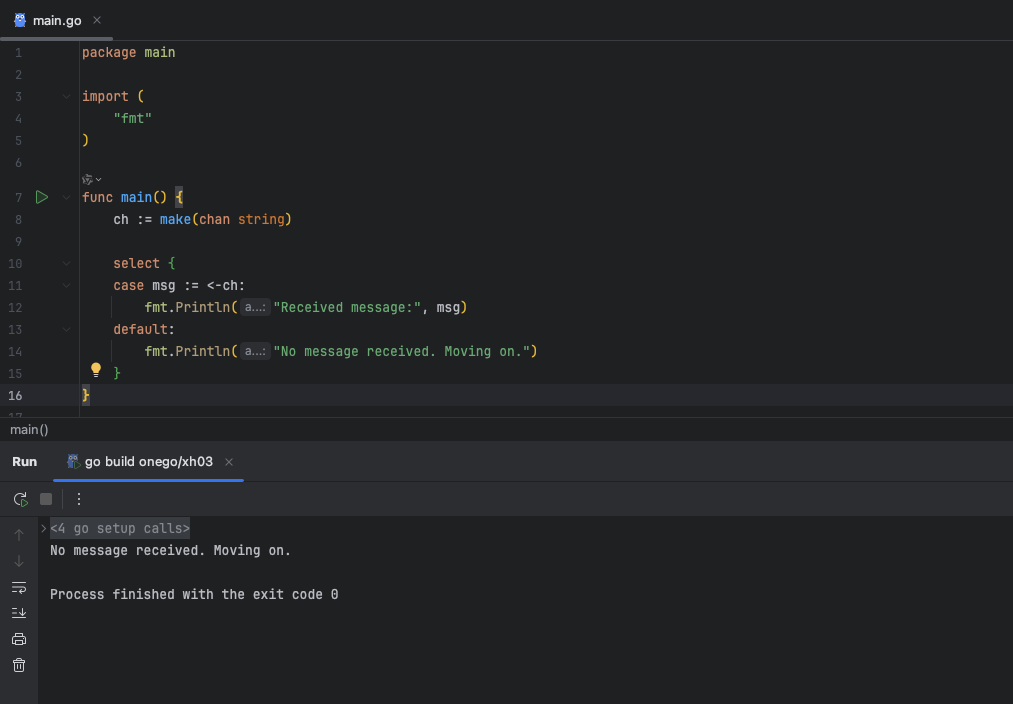This screenshot has width=1013, height=704.
Task: Click the closing brace on line 16
Action: [86, 395]
